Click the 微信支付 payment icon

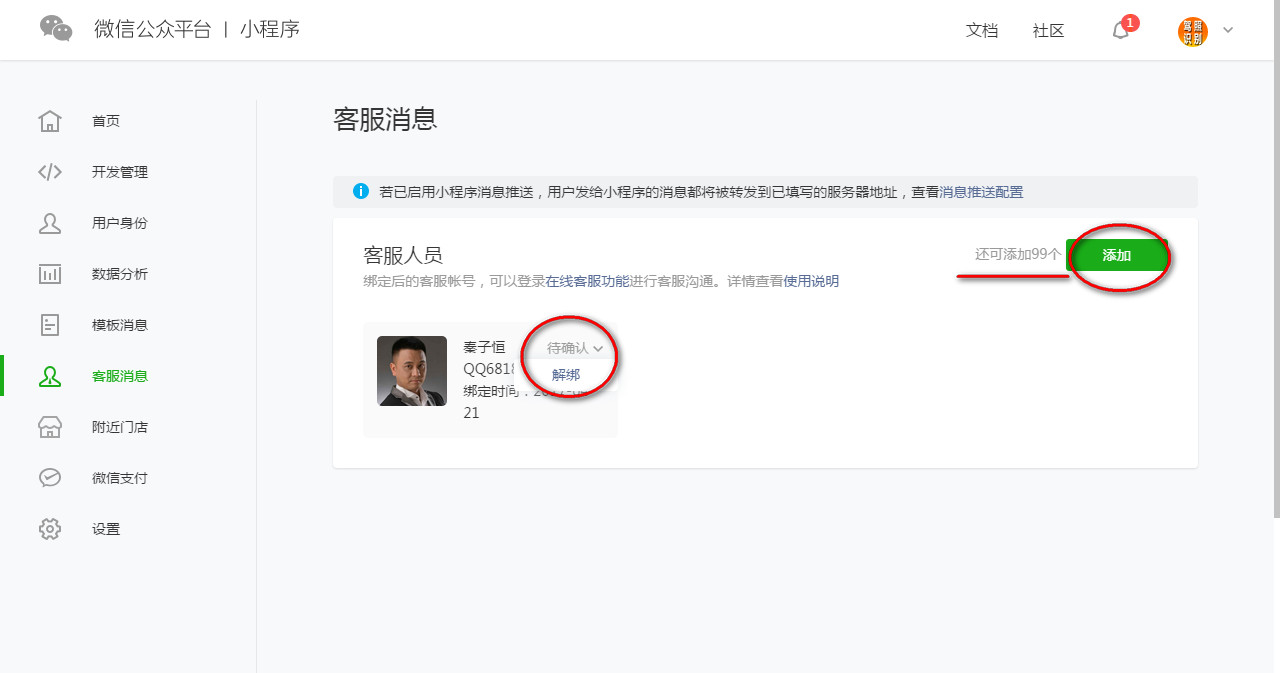point(50,478)
